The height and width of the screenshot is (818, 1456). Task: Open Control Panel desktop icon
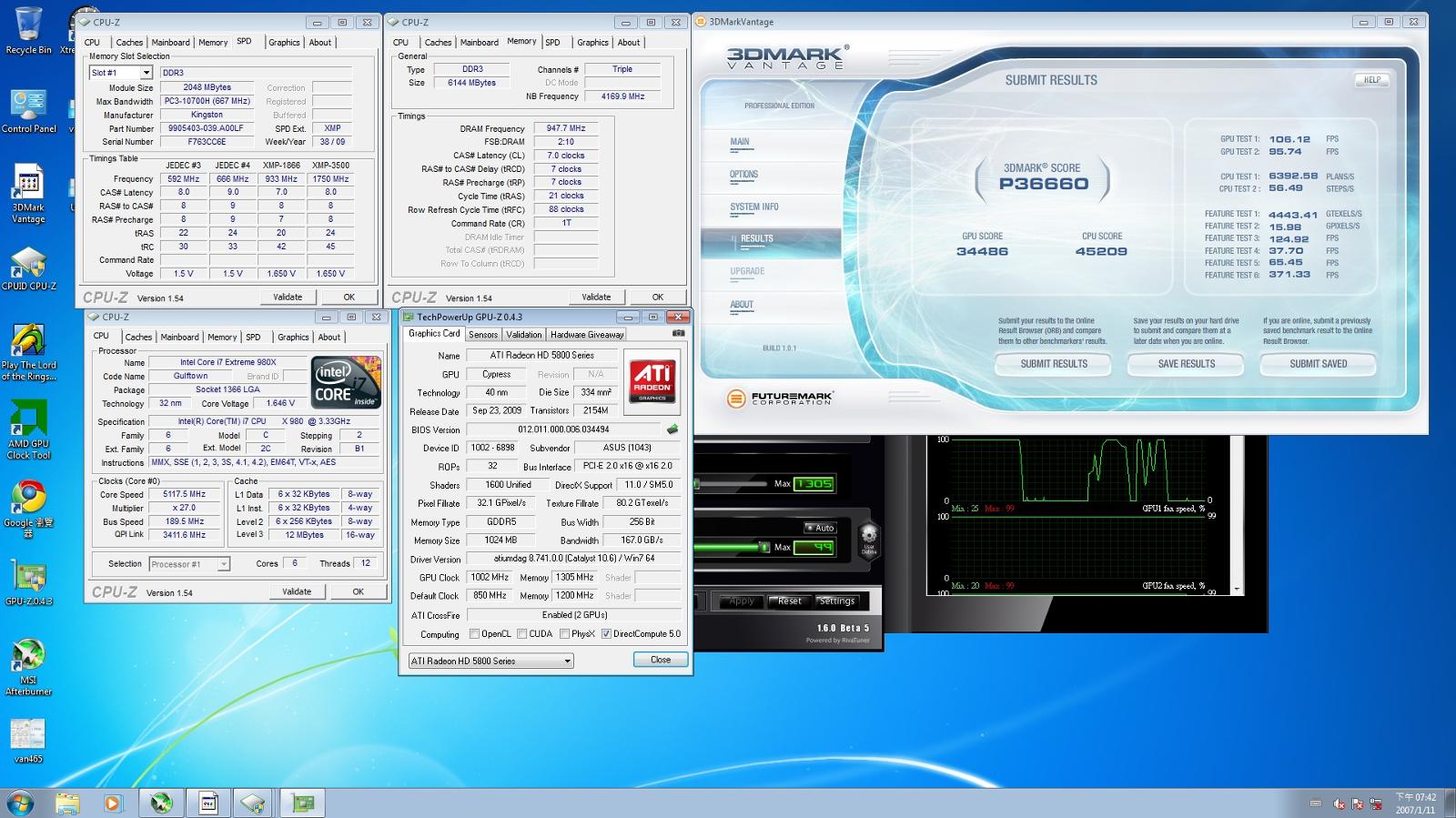(28, 111)
